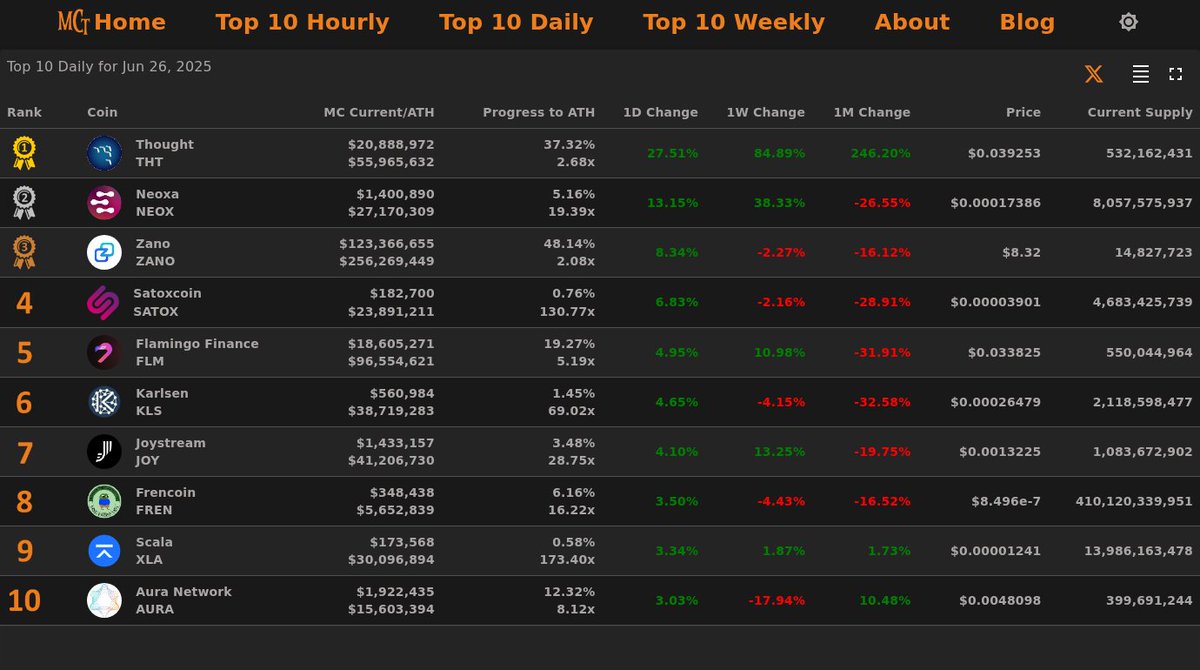Click the Aura Network logo
The image size is (1200, 670).
point(104,601)
